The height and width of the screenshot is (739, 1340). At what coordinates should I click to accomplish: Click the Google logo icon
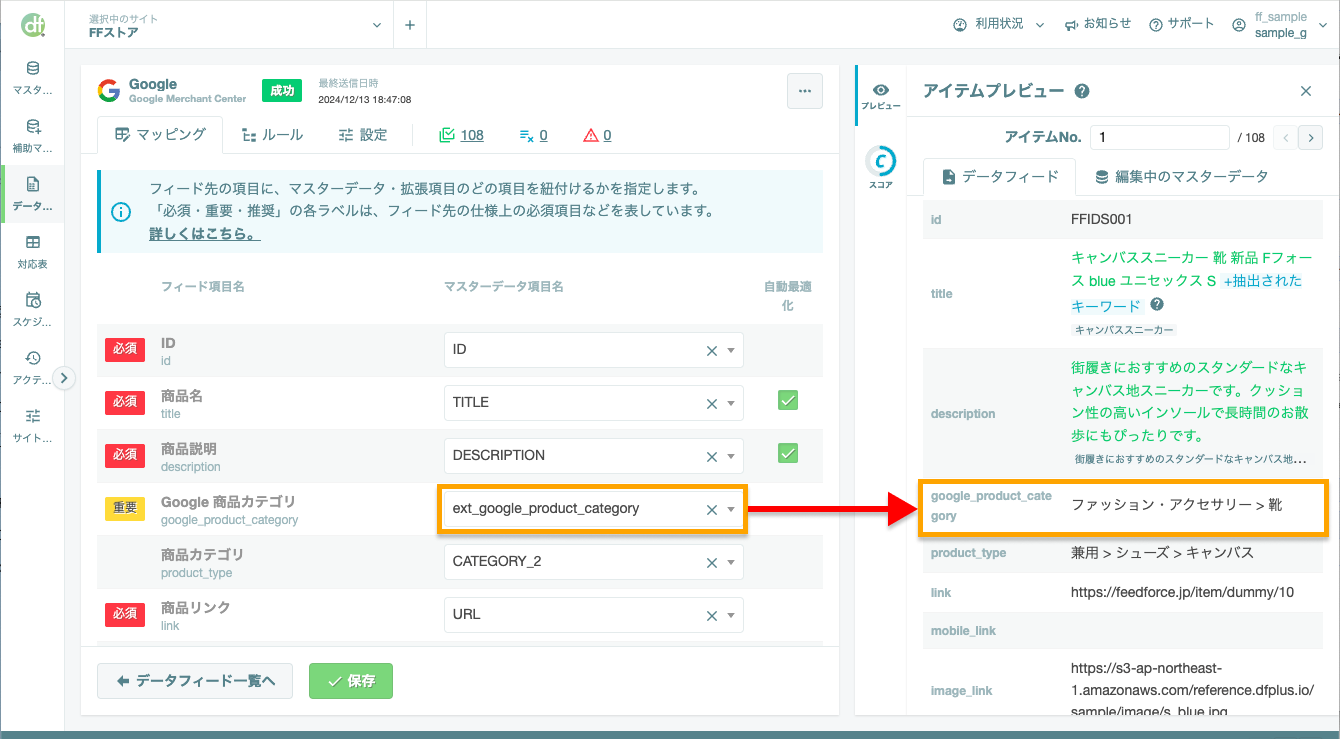click(109, 91)
